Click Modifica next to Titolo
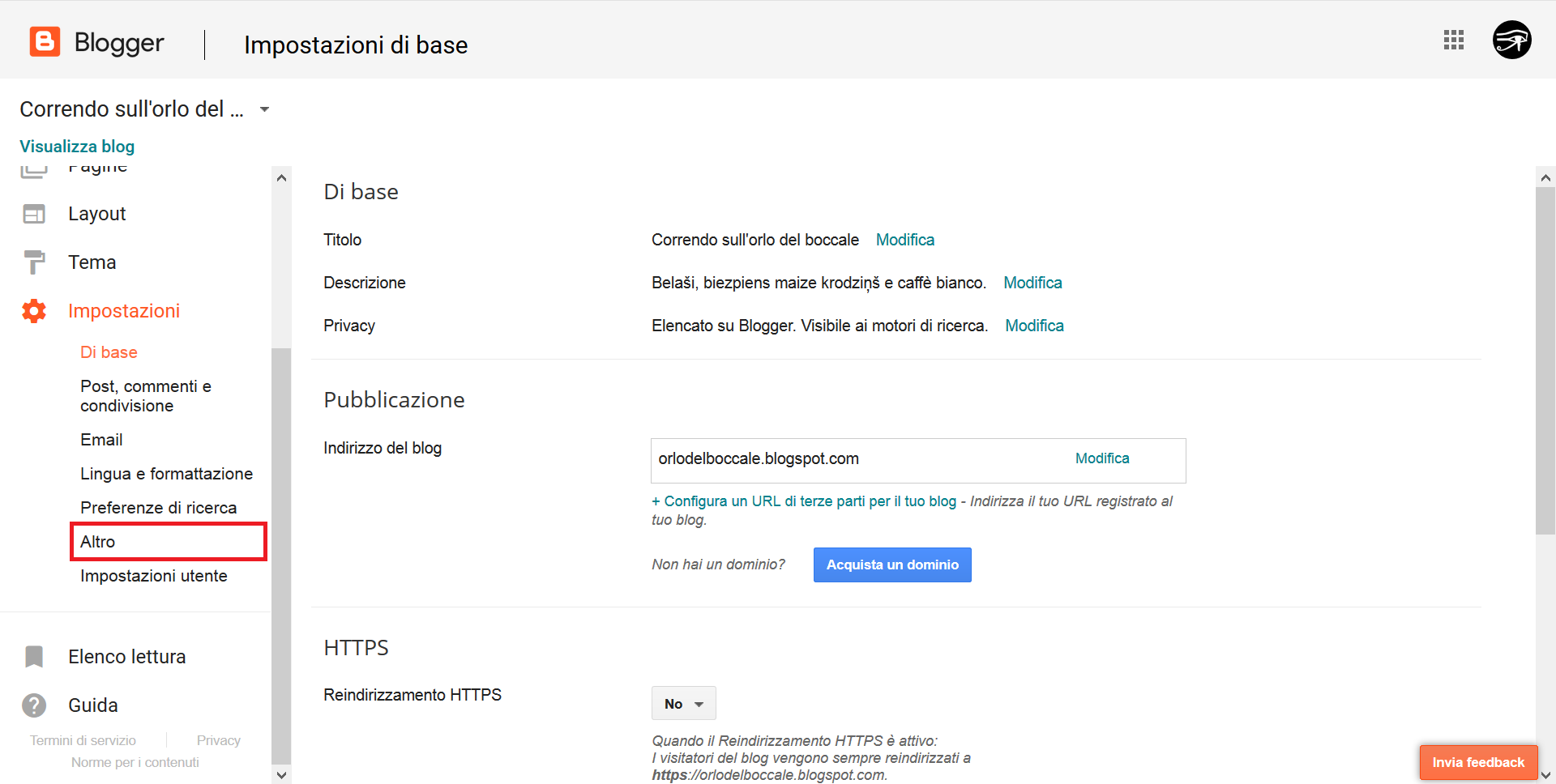 [x=905, y=240]
